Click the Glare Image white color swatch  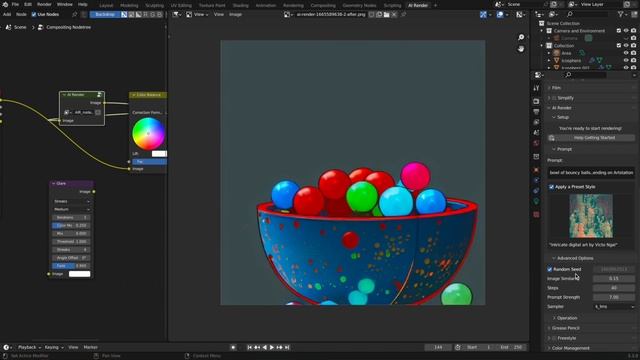80,274
